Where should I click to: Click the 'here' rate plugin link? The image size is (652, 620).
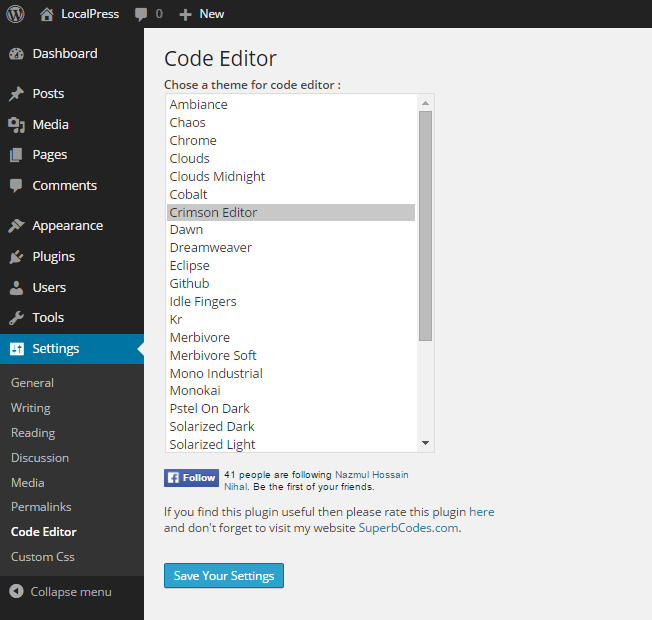482,512
